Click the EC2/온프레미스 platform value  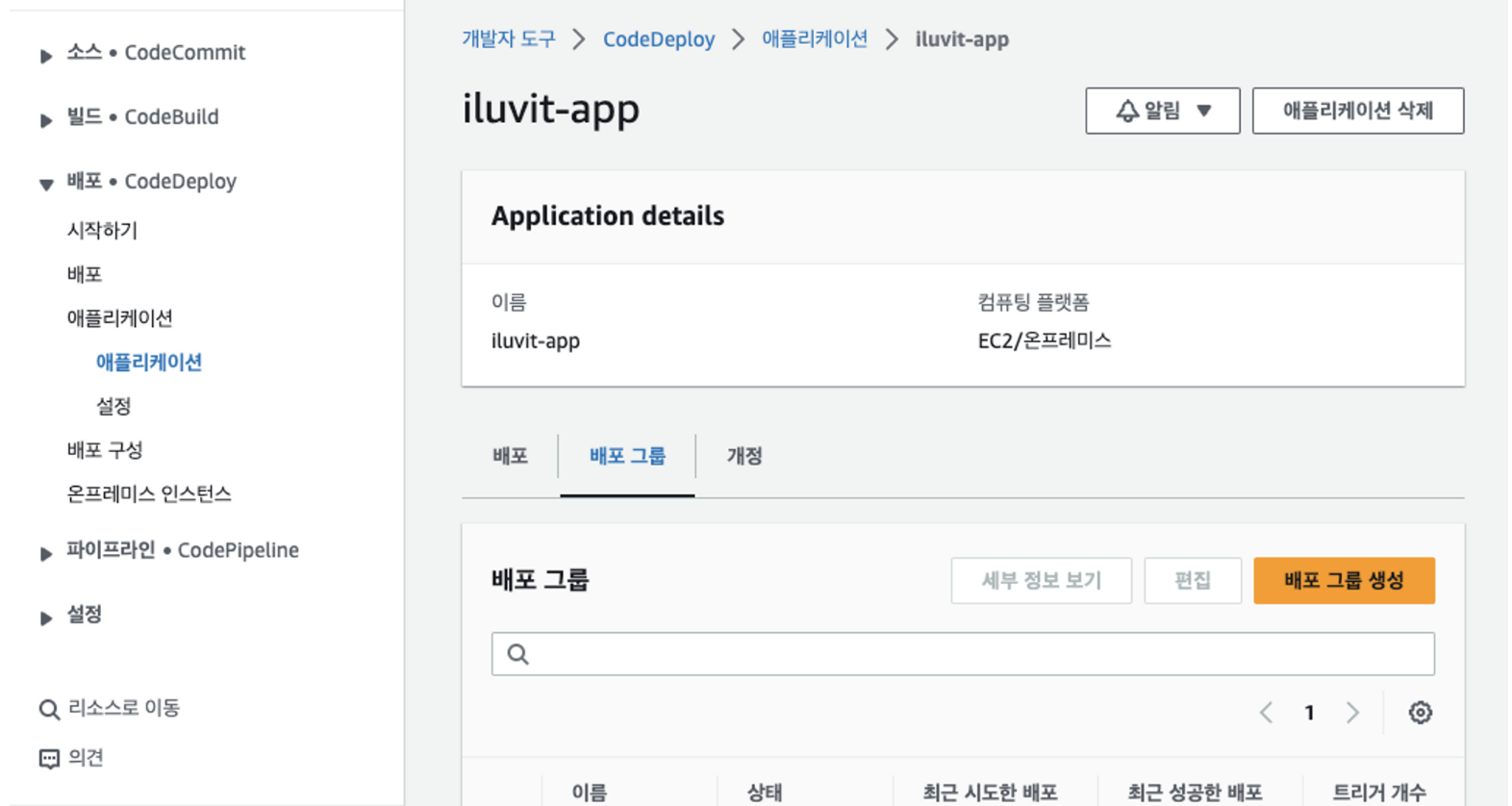1045,340
